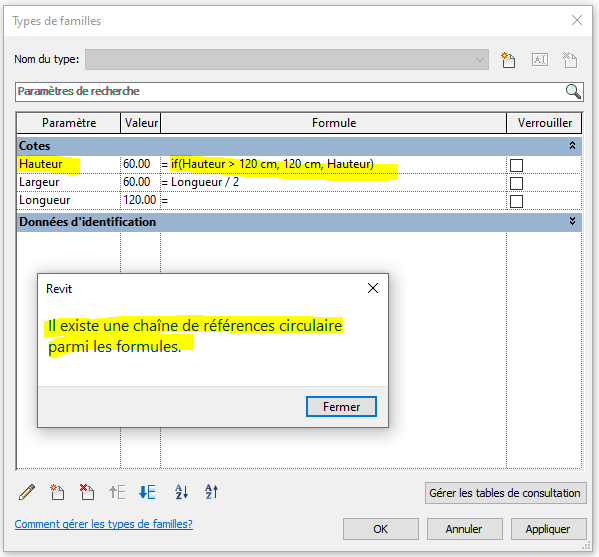599x557 pixels.
Task: Click the Annuler button
Action: click(x=464, y=529)
